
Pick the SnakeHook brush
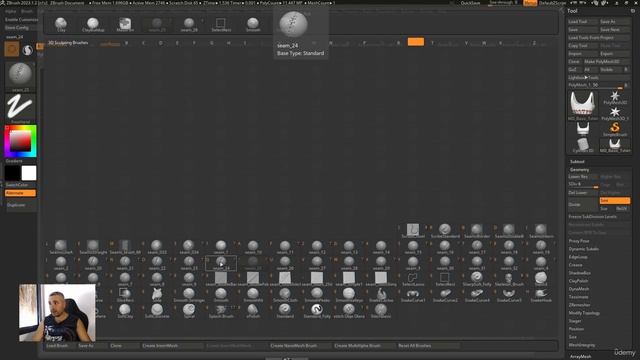coord(541,295)
